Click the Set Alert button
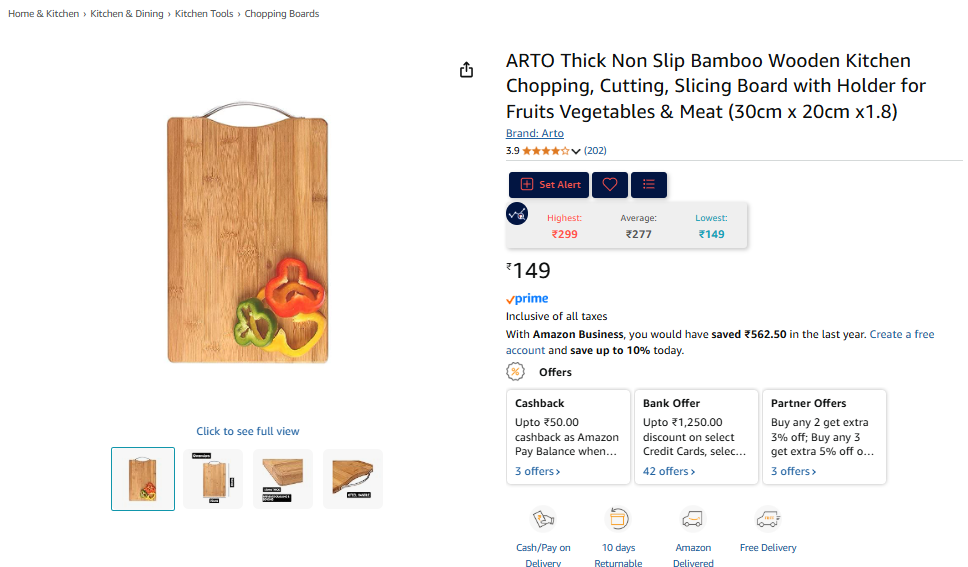The height and width of the screenshot is (567, 968). [549, 185]
